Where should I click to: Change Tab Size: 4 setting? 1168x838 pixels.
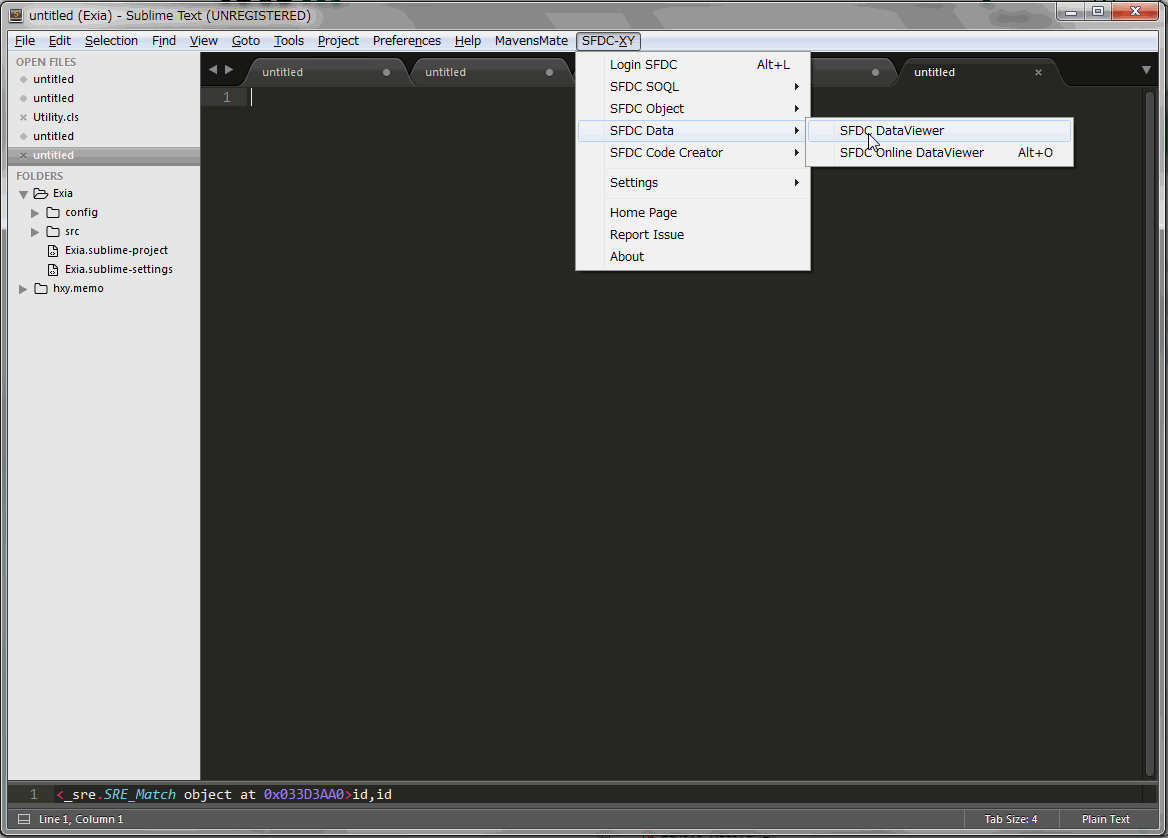(1011, 819)
